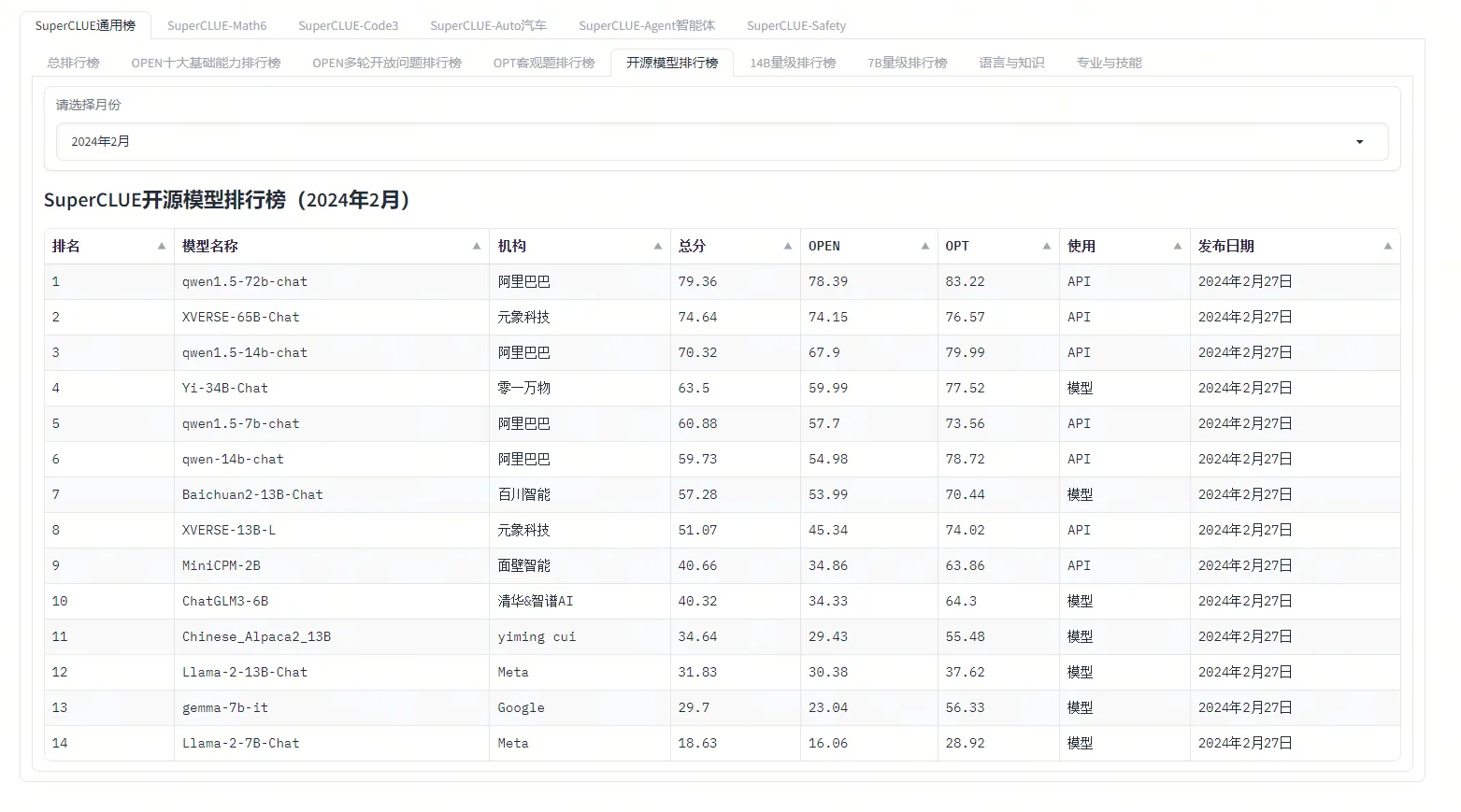Viewport: 1461px width, 812px height.
Task: Switch to SuperCLUE通用榜 tab
Action: [x=85, y=25]
